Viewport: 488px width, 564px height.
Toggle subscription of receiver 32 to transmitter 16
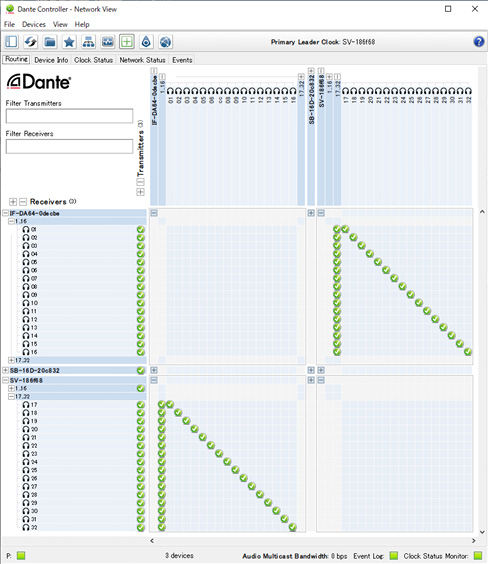tap(293, 527)
